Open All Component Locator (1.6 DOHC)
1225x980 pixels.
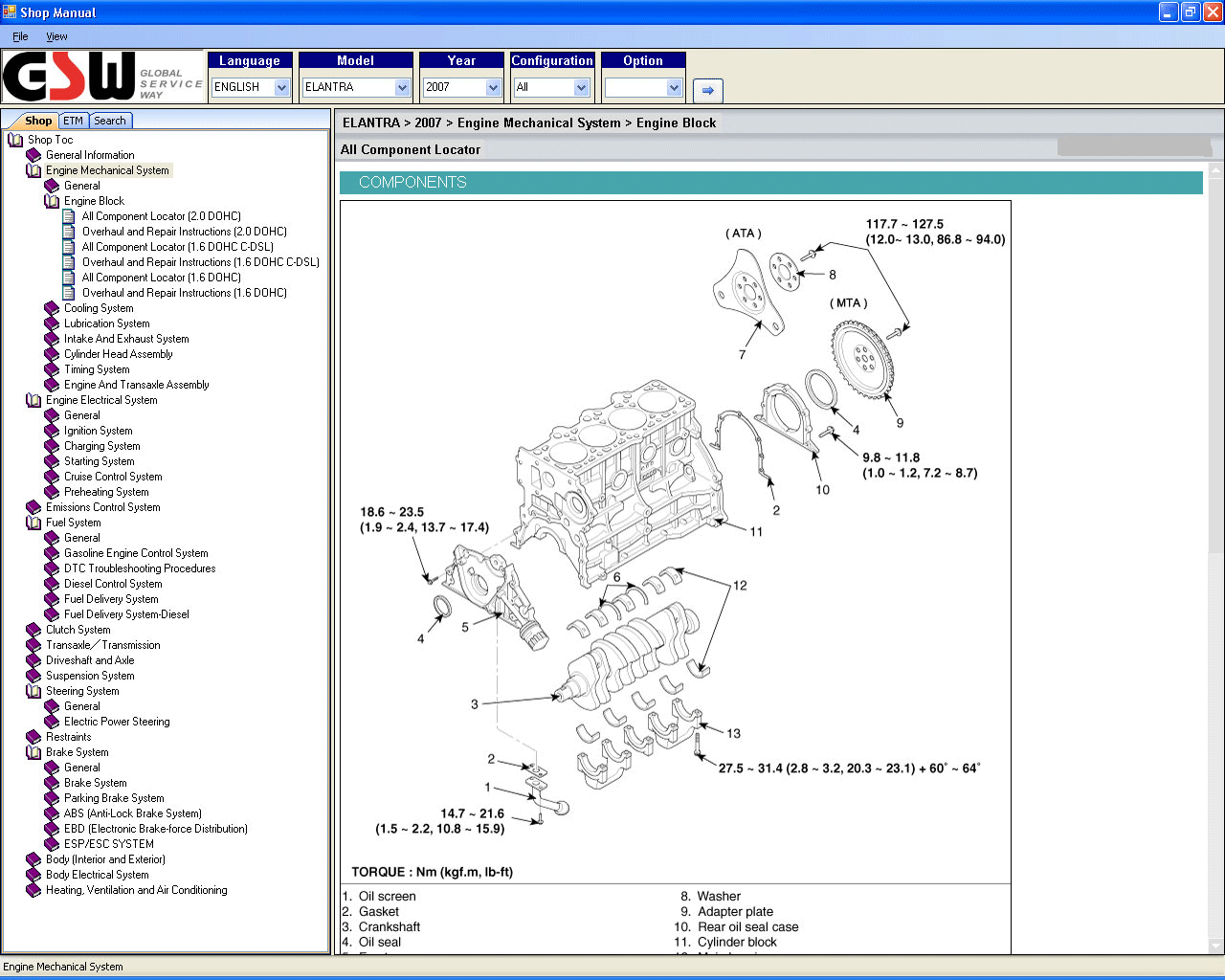click(x=162, y=278)
